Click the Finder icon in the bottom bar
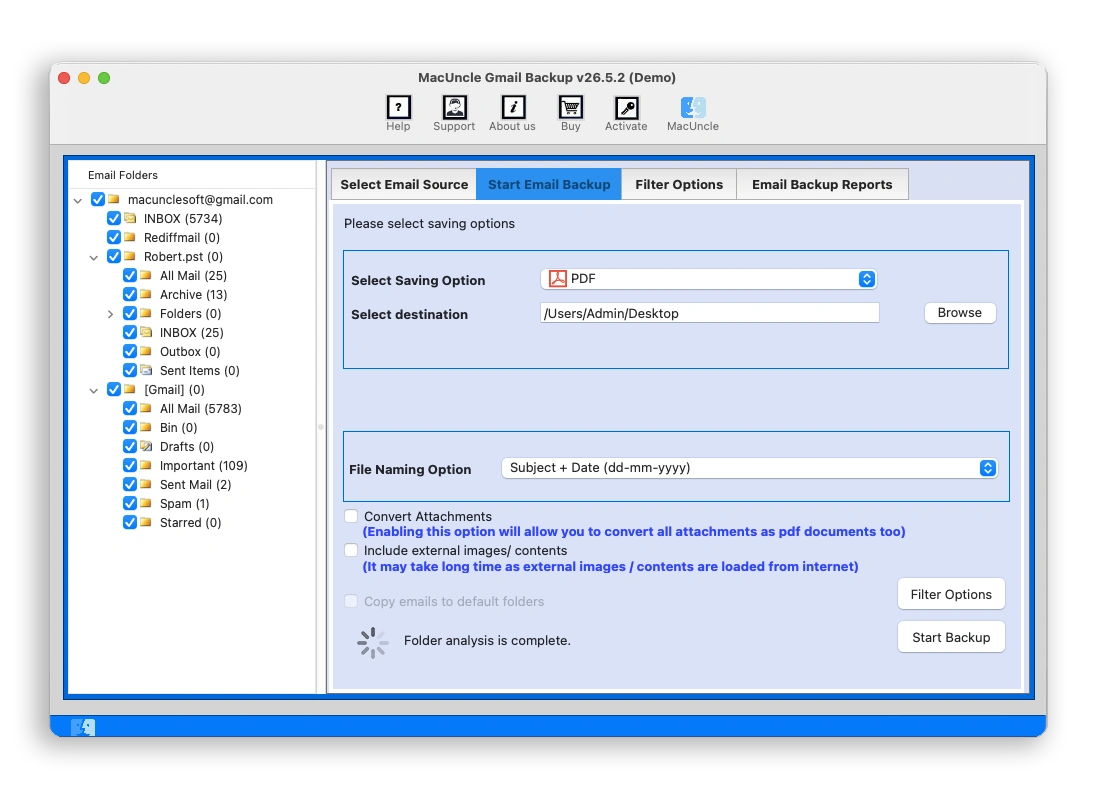This screenshot has height=799, width=1096. point(83,727)
